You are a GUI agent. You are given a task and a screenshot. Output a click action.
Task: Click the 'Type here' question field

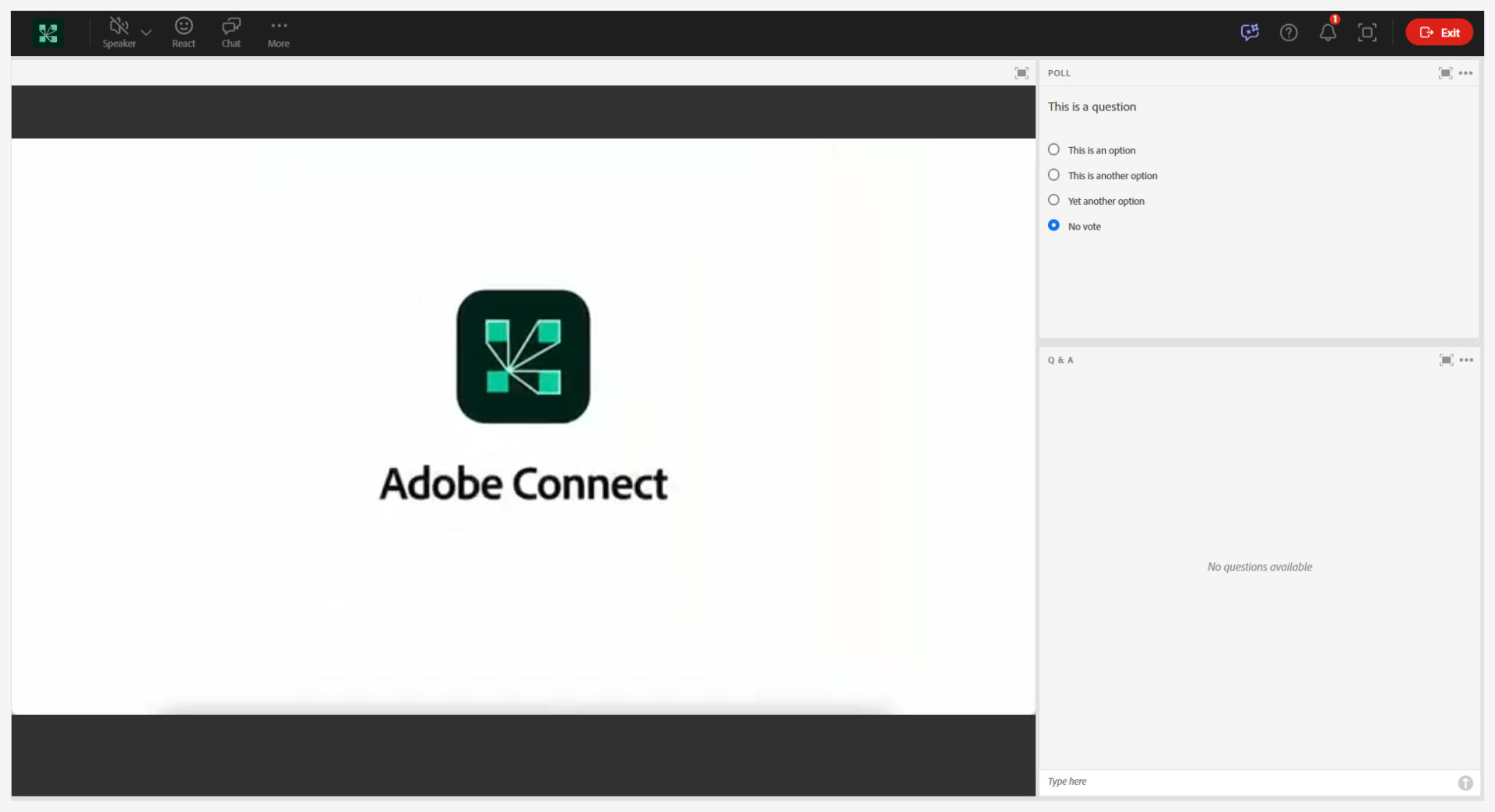tap(1246, 782)
